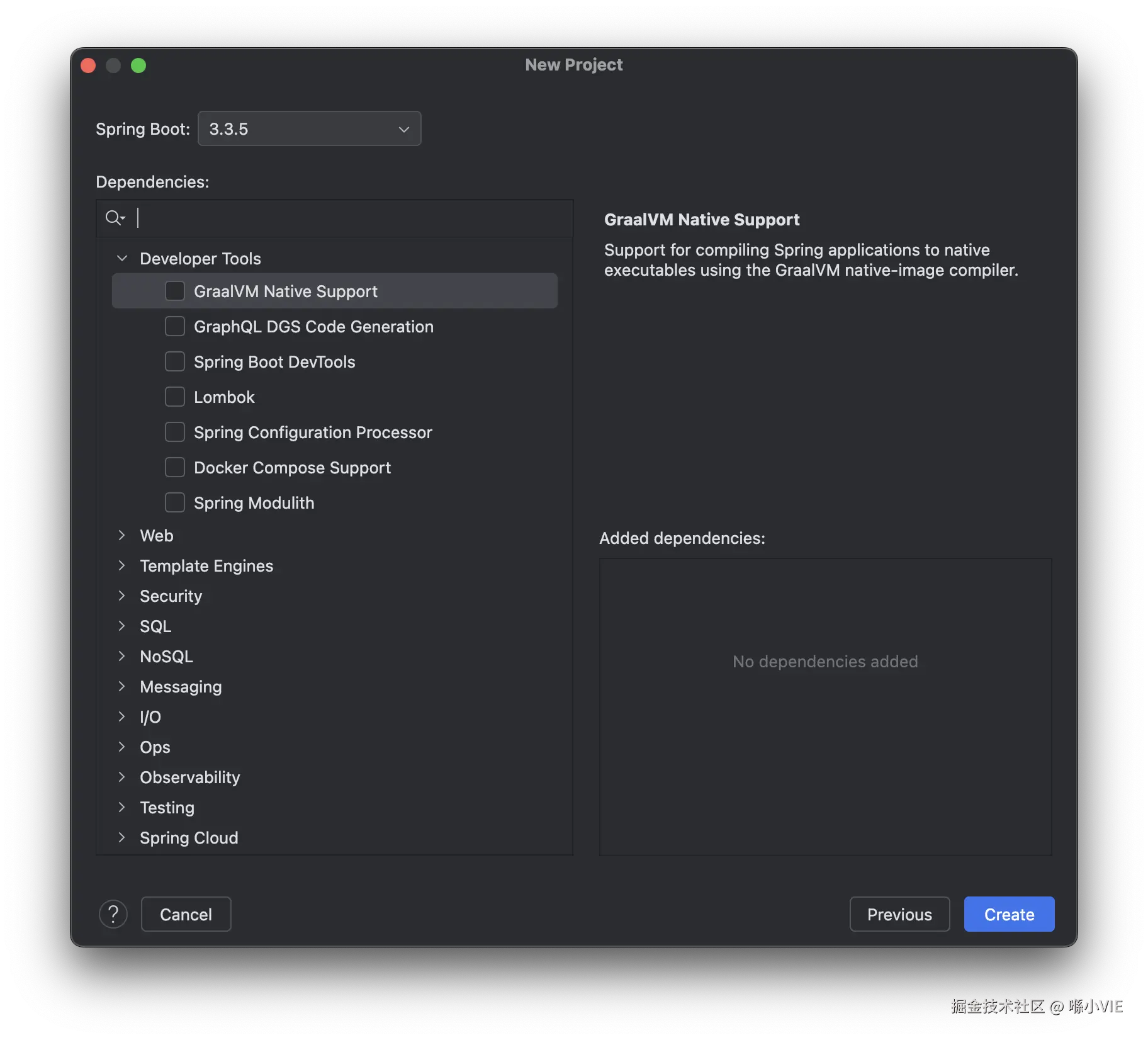
Task: Focus the dependencies search input field
Action: tap(352, 218)
